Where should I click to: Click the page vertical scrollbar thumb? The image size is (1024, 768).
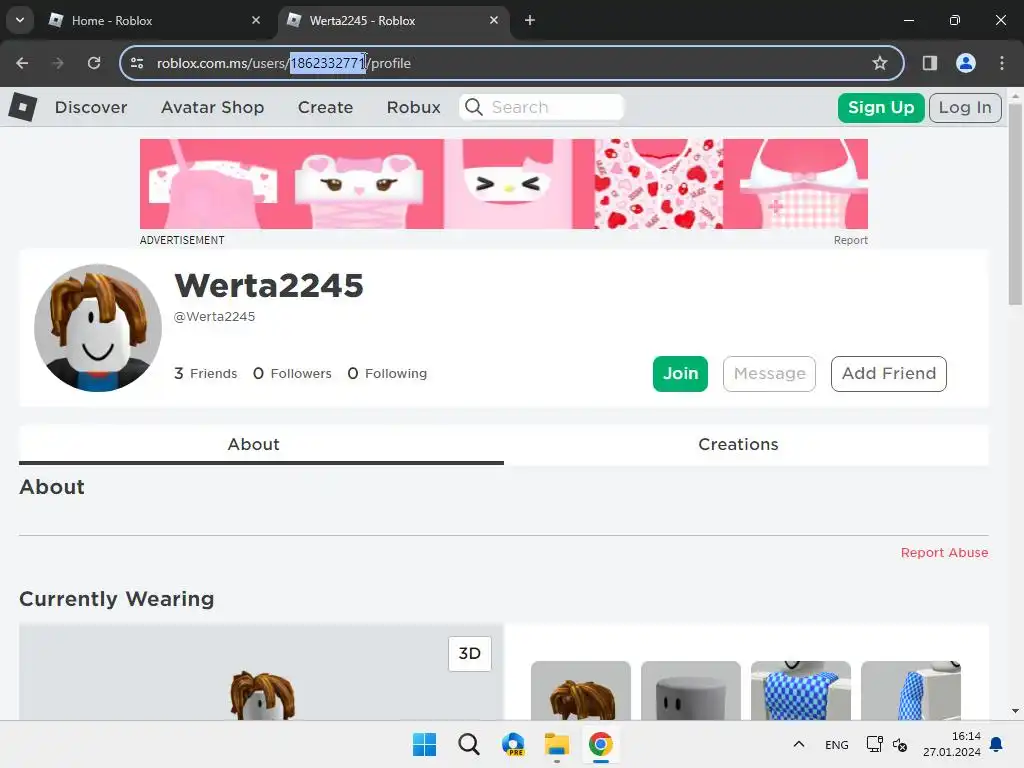click(x=1015, y=204)
